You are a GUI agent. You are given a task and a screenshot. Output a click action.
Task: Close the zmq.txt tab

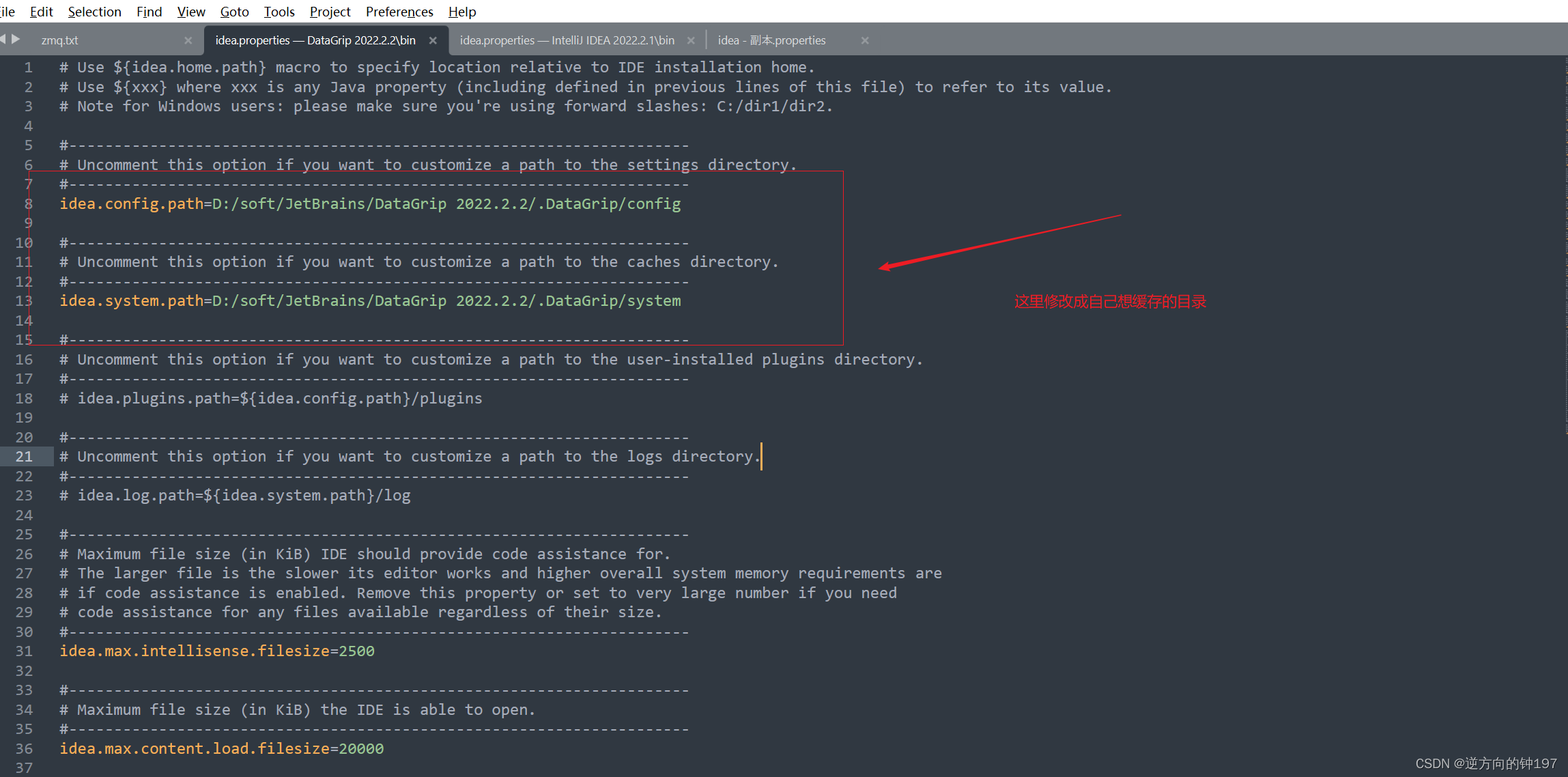point(188,40)
